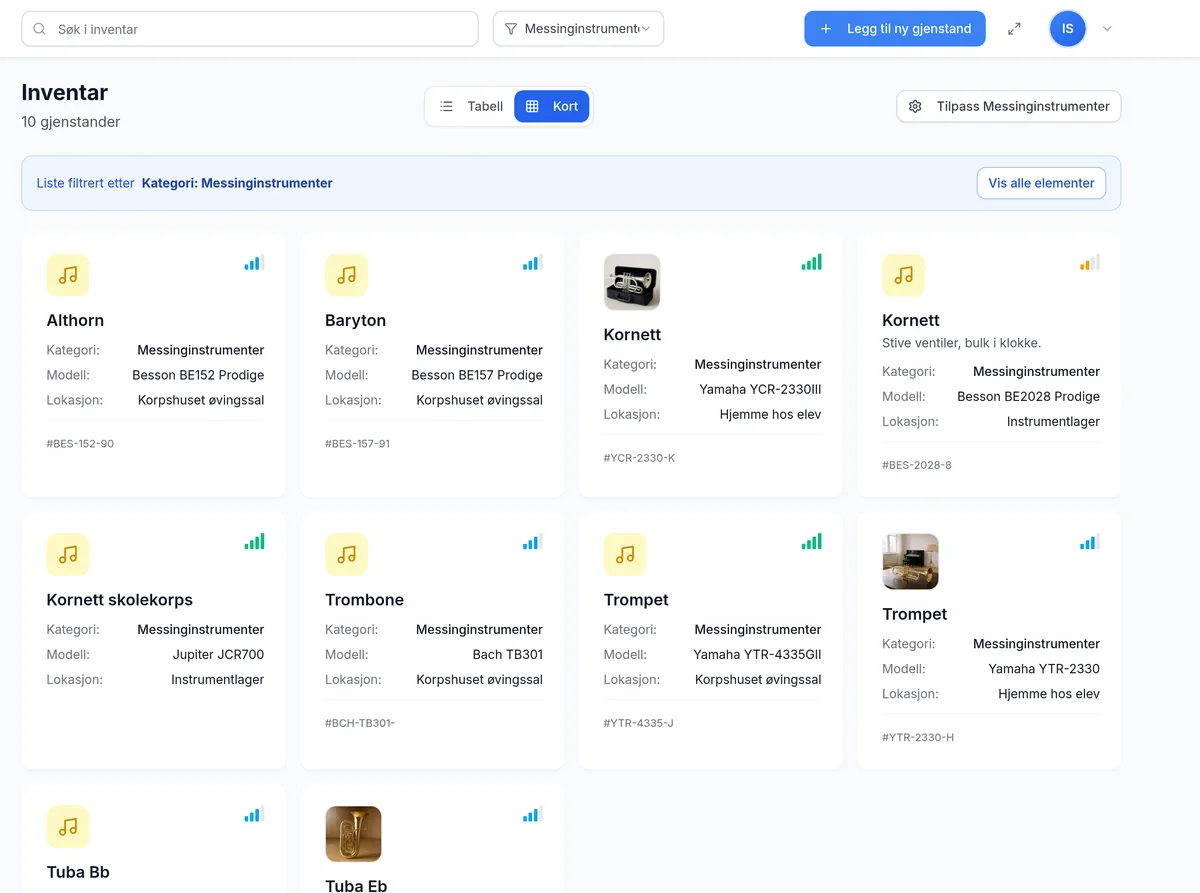Screen dimensions: 1200x893
Task: Click model text Yamaha YCR-2330III
Action: click(760, 390)
